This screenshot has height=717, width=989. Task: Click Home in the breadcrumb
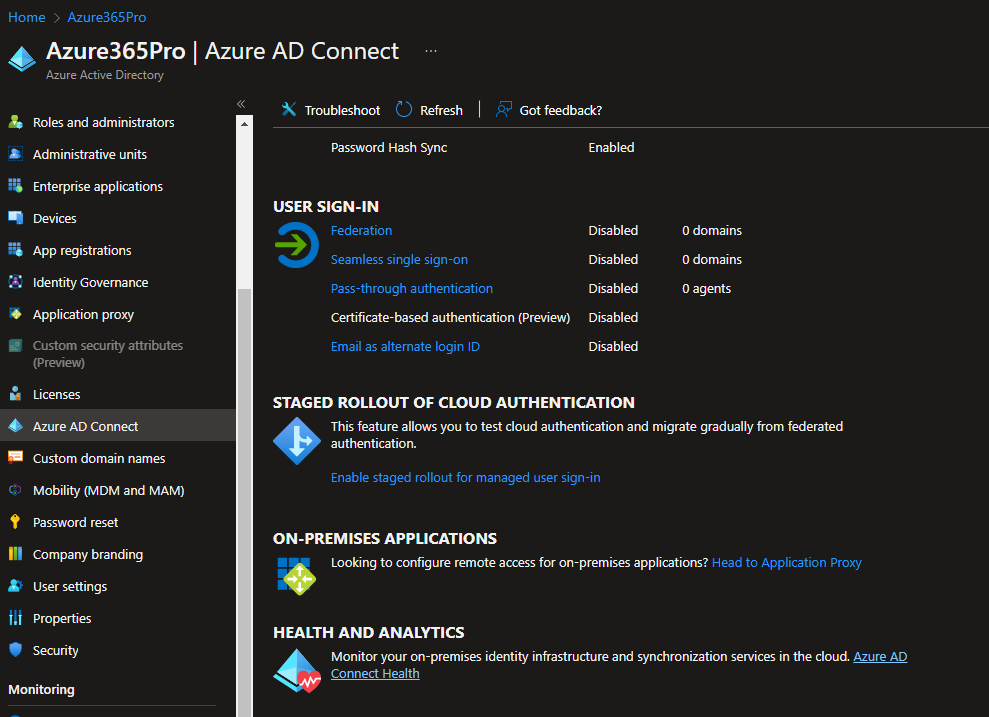pos(26,17)
